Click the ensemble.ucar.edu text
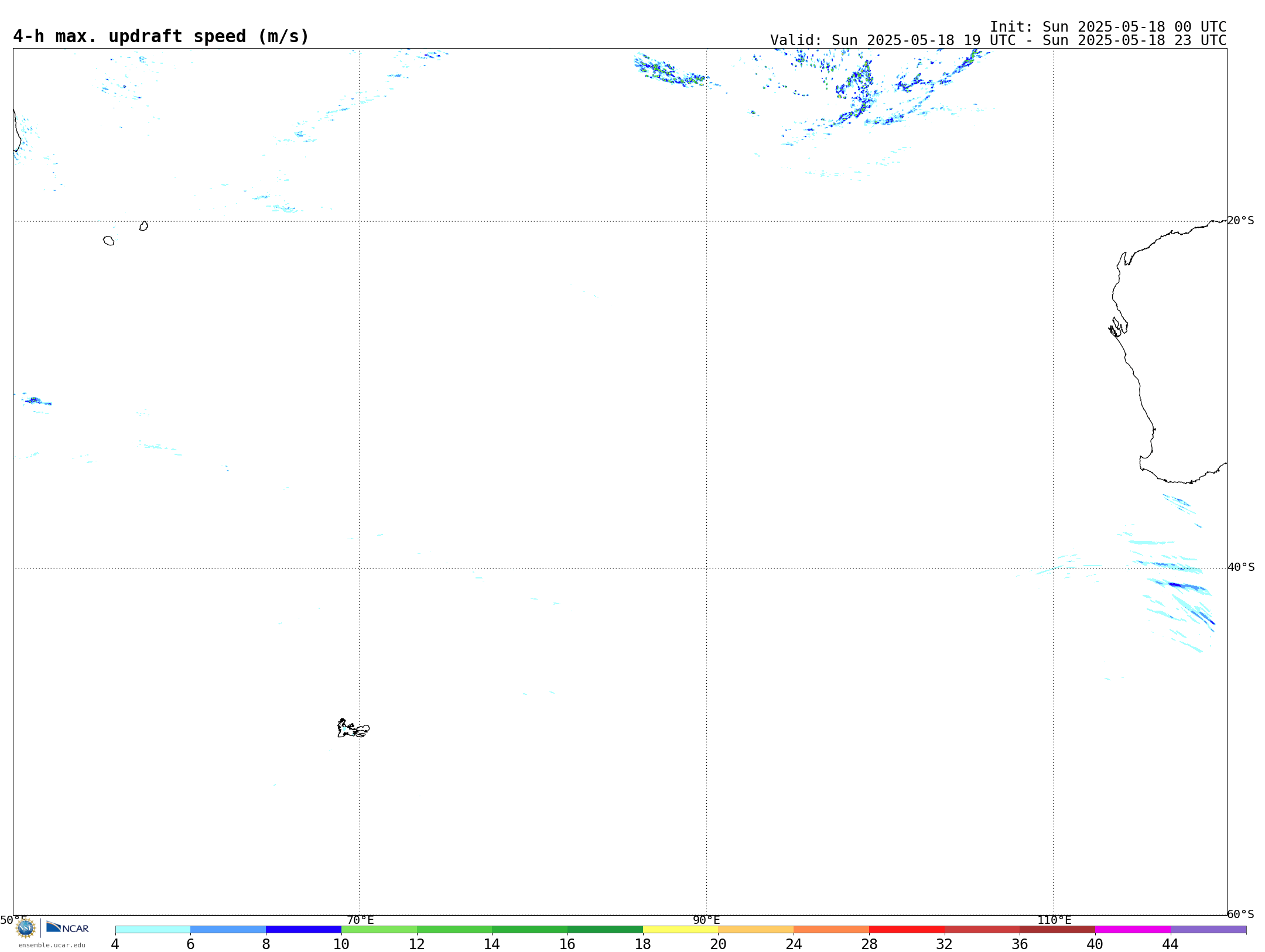This screenshot has height=952, width=1265. coord(52,945)
